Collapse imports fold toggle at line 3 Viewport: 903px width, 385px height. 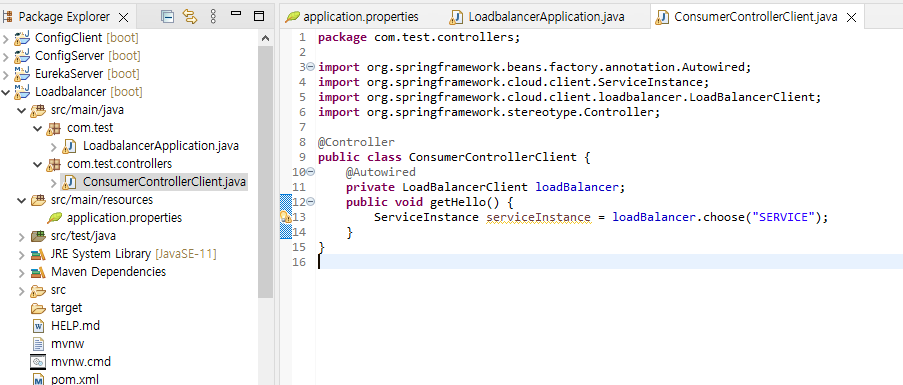[x=311, y=67]
